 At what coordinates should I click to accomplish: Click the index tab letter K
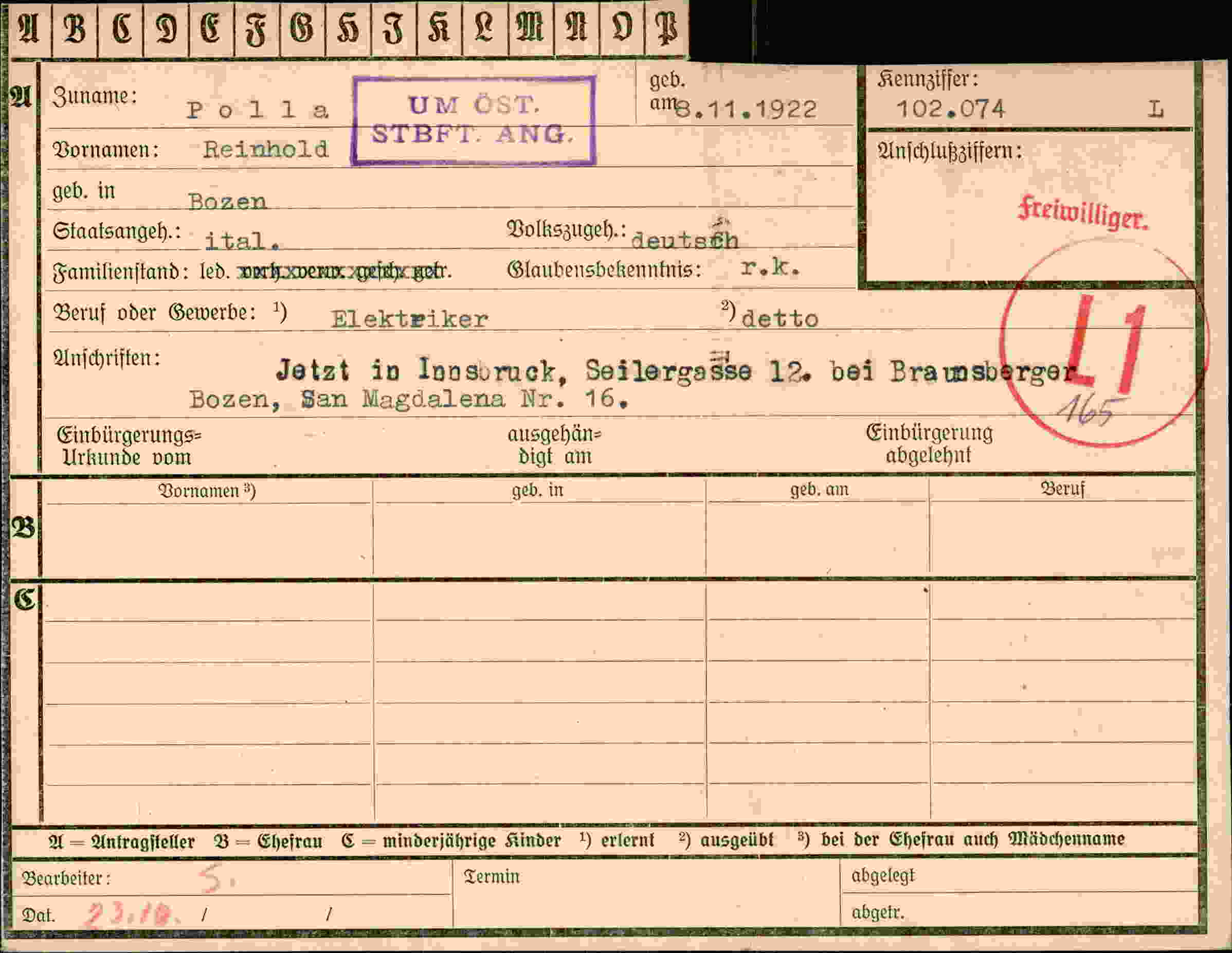pos(439,28)
